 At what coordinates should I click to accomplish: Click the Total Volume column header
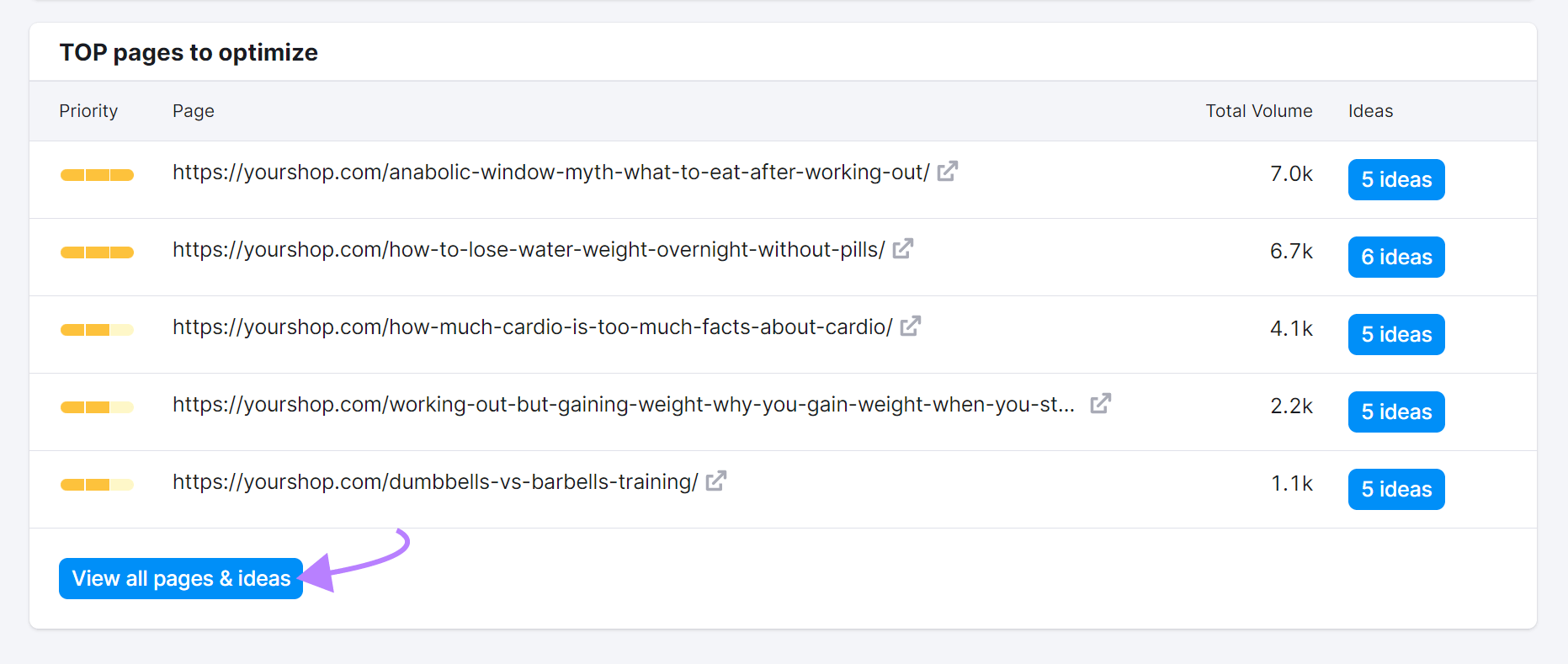click(x=1259, y=110)
